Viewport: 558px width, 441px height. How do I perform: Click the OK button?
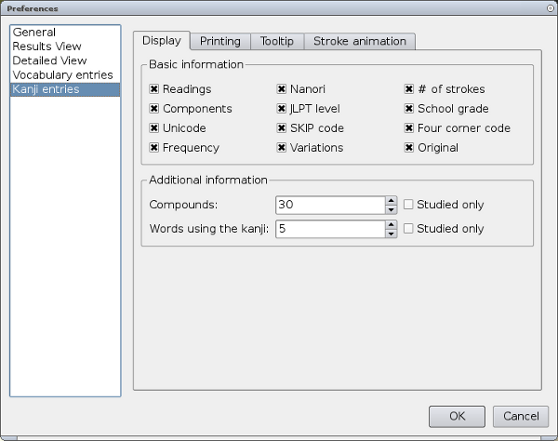[457, 416]
